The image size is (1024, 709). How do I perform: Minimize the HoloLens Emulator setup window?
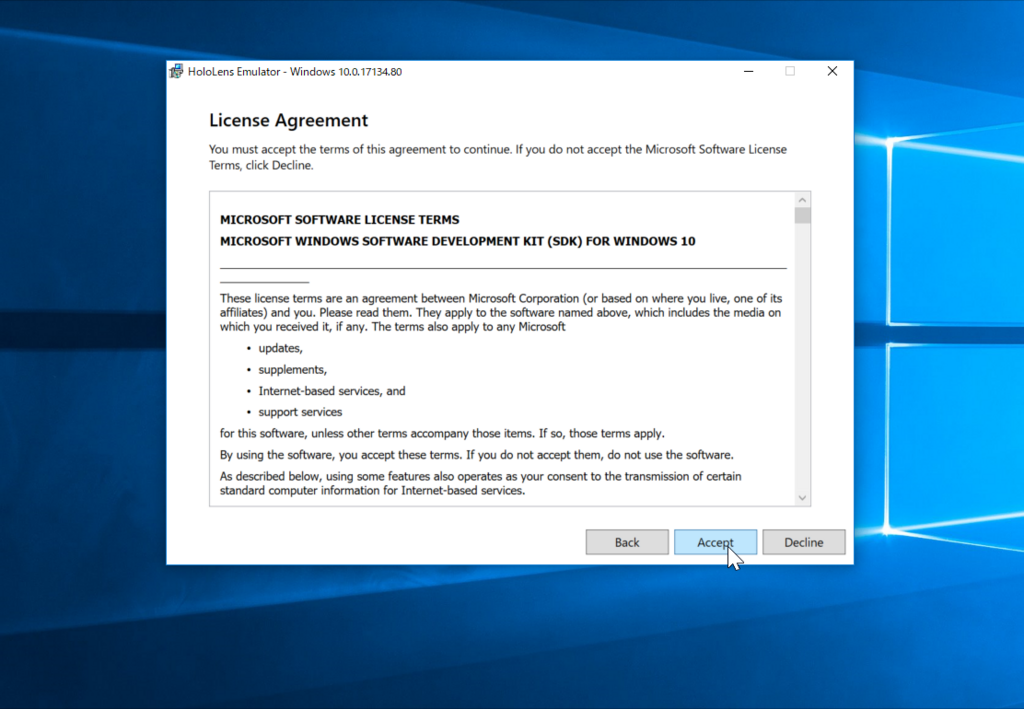click(748, 71)
